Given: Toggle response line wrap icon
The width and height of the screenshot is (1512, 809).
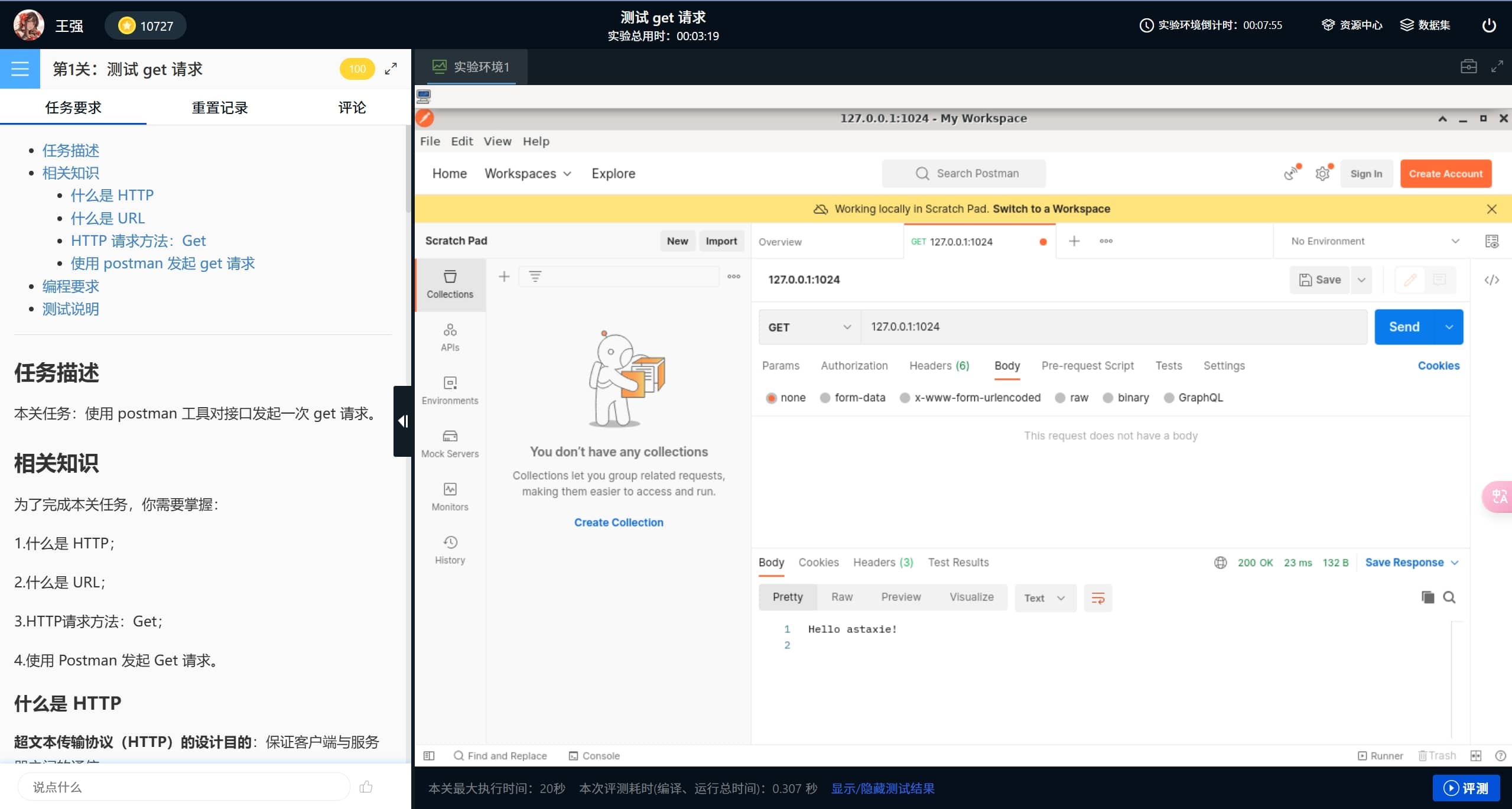Looking at the screenshot, I should pos(1098,597).
